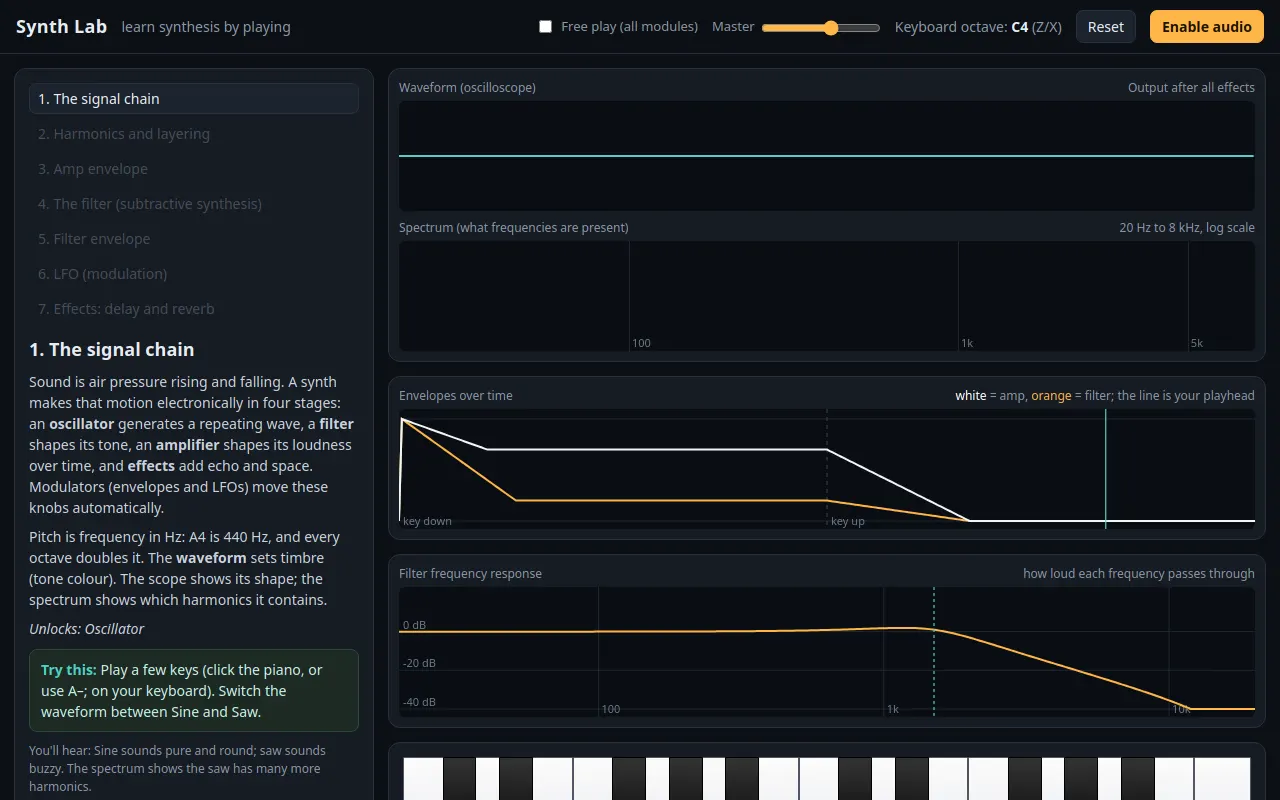The width and height of the screenshot is (1280, 800).
Task: Click the "key up" marker label
Action: (x=848, y=521)
